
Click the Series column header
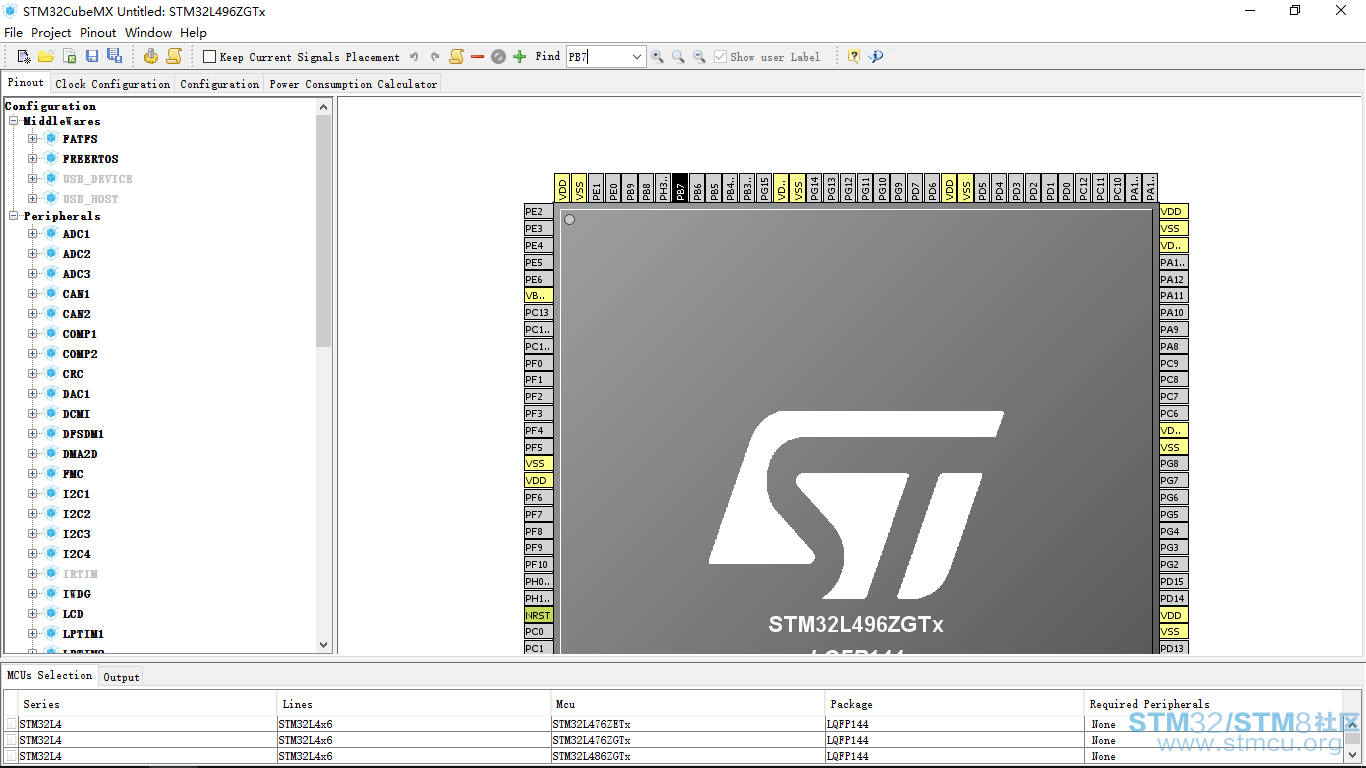[147, 704]
